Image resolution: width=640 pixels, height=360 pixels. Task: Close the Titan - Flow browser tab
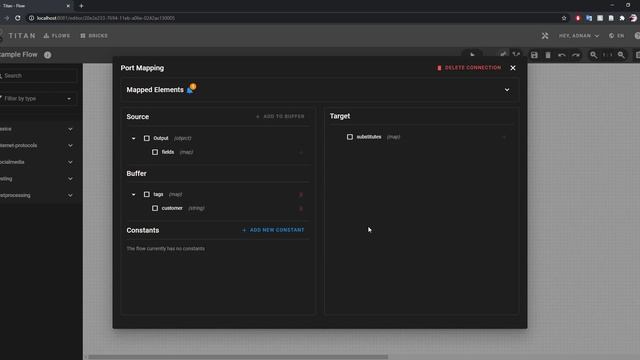click(x=68, y=6)
